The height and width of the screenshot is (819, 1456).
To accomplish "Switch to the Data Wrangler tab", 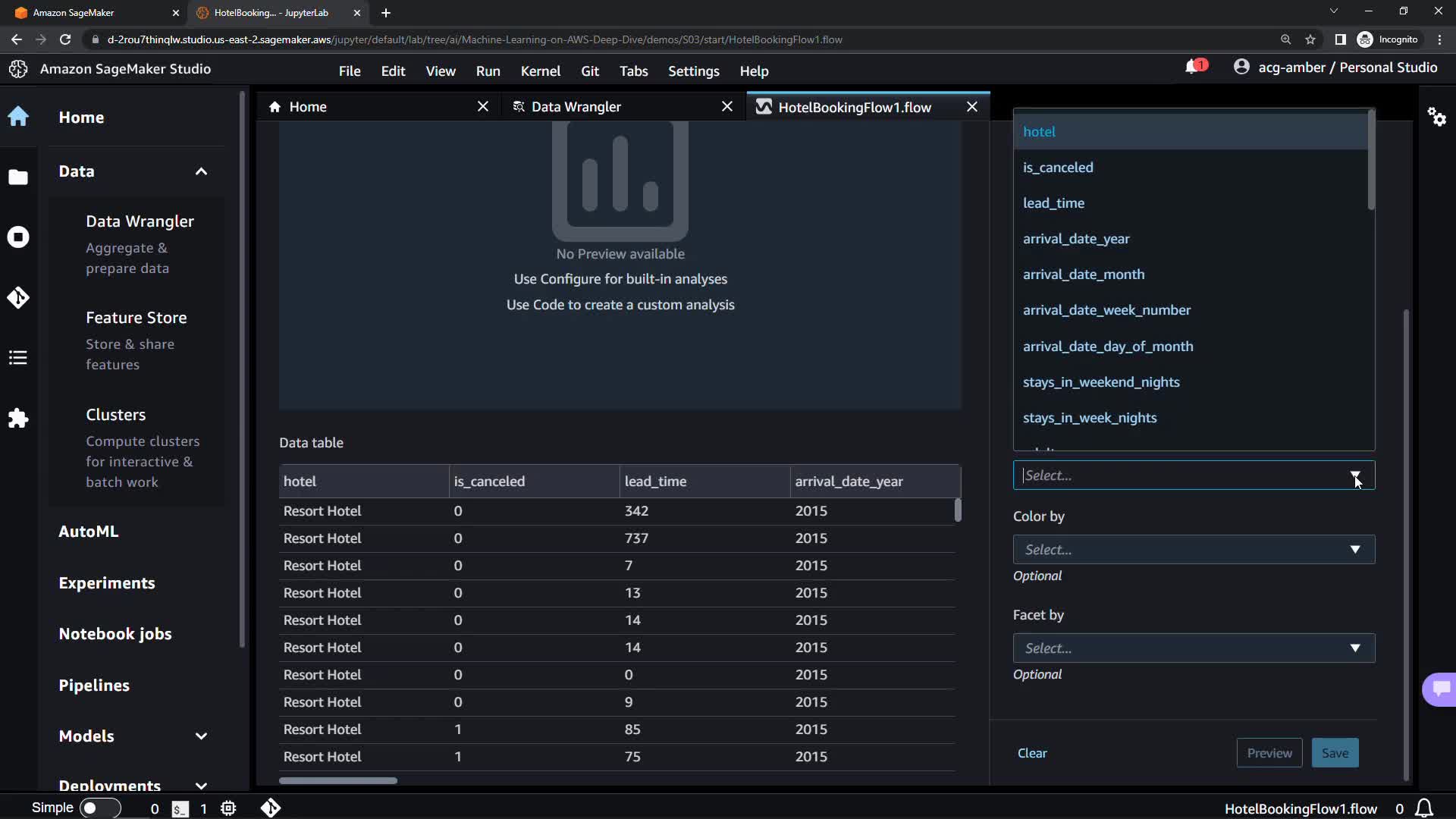I will [576, 107].
